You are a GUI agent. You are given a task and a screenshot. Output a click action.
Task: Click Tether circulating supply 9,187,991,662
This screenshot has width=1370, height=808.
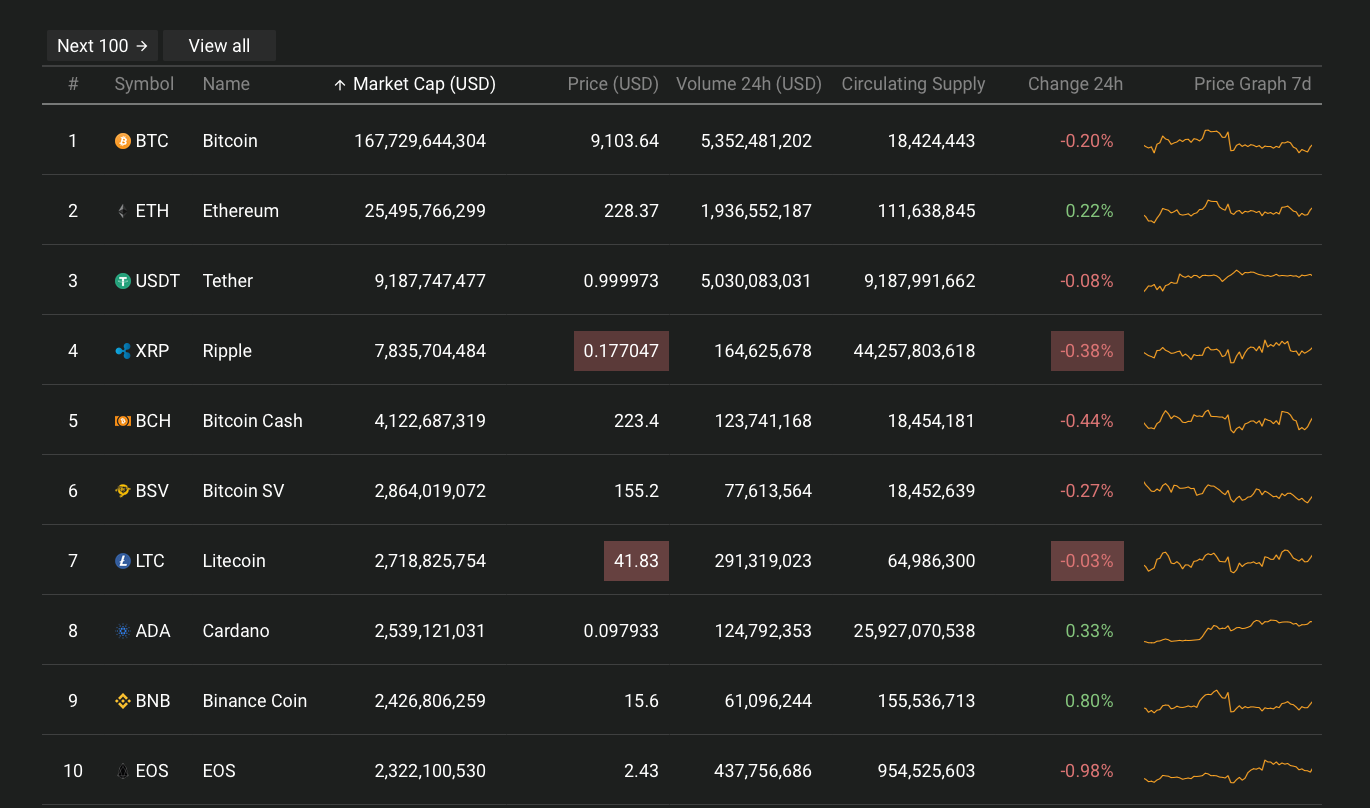[920, 281]
